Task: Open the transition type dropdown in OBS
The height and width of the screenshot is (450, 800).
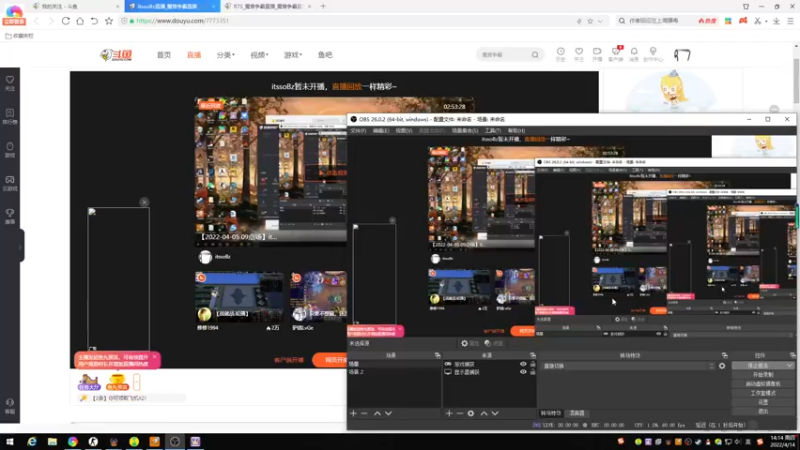Action: coord(627,366)
